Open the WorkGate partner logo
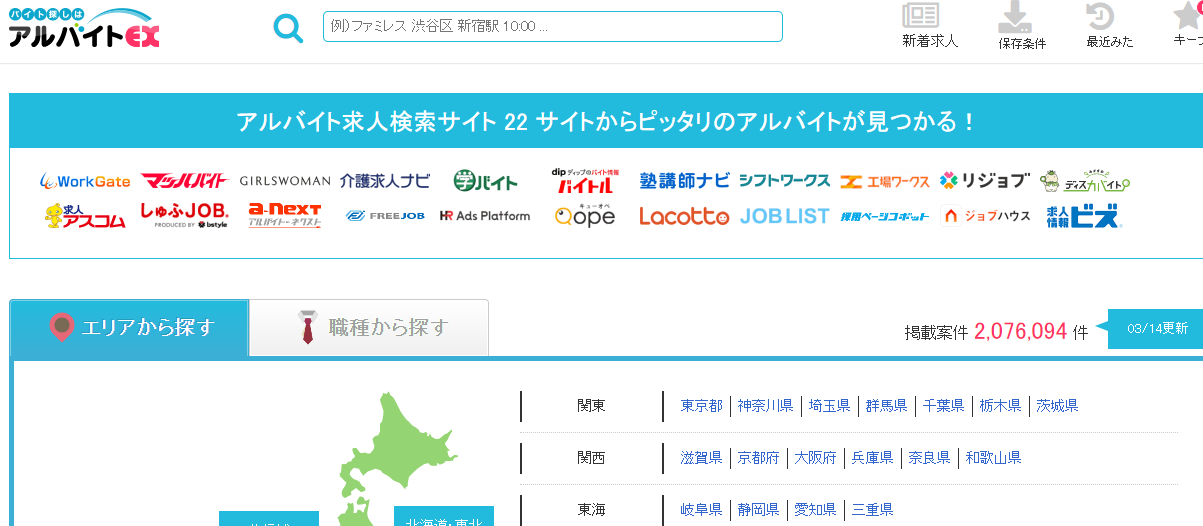The image size is (1203, 526). (x=85, y=181)
